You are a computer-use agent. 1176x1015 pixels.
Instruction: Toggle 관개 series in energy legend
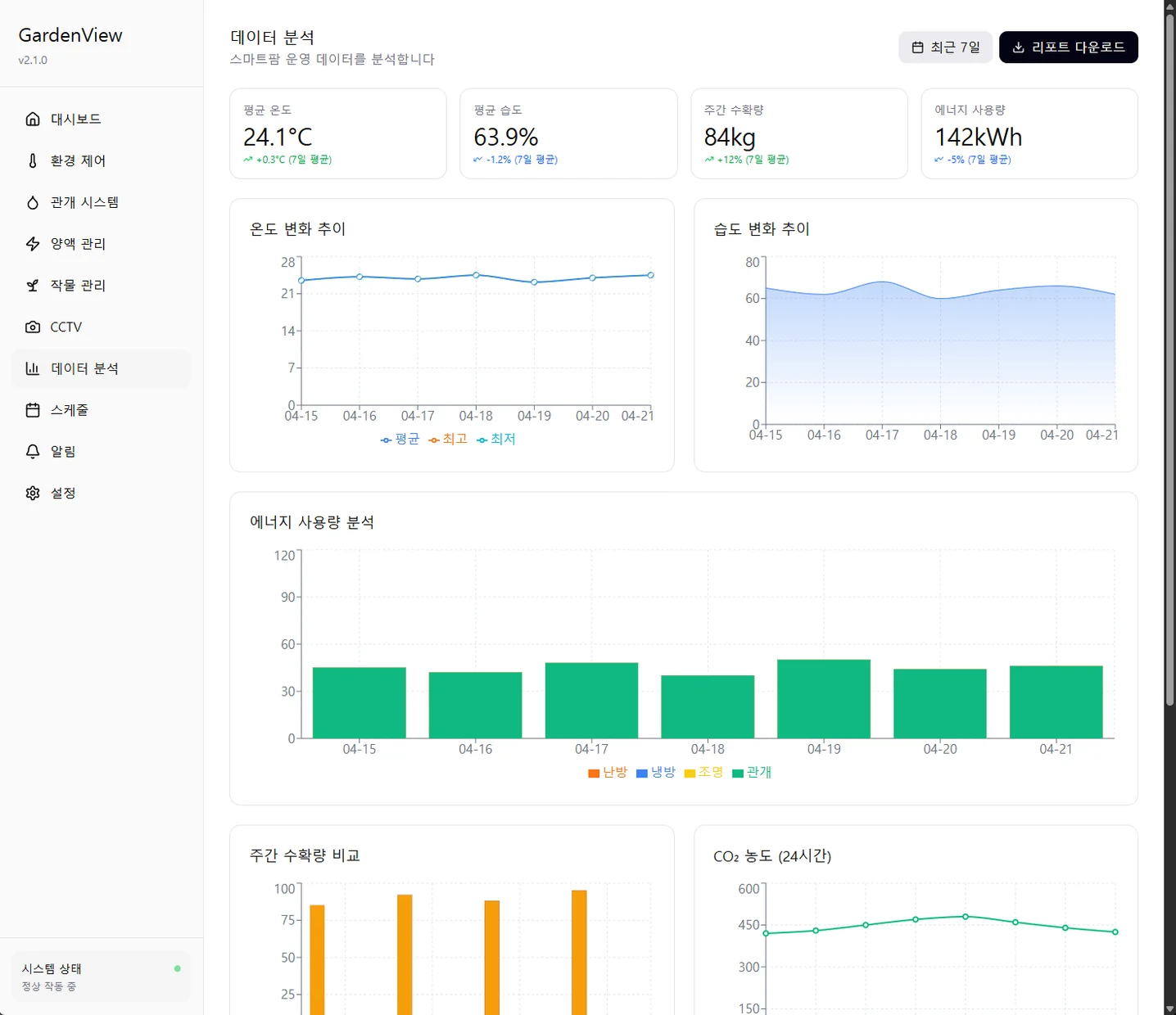click(752, 773)
